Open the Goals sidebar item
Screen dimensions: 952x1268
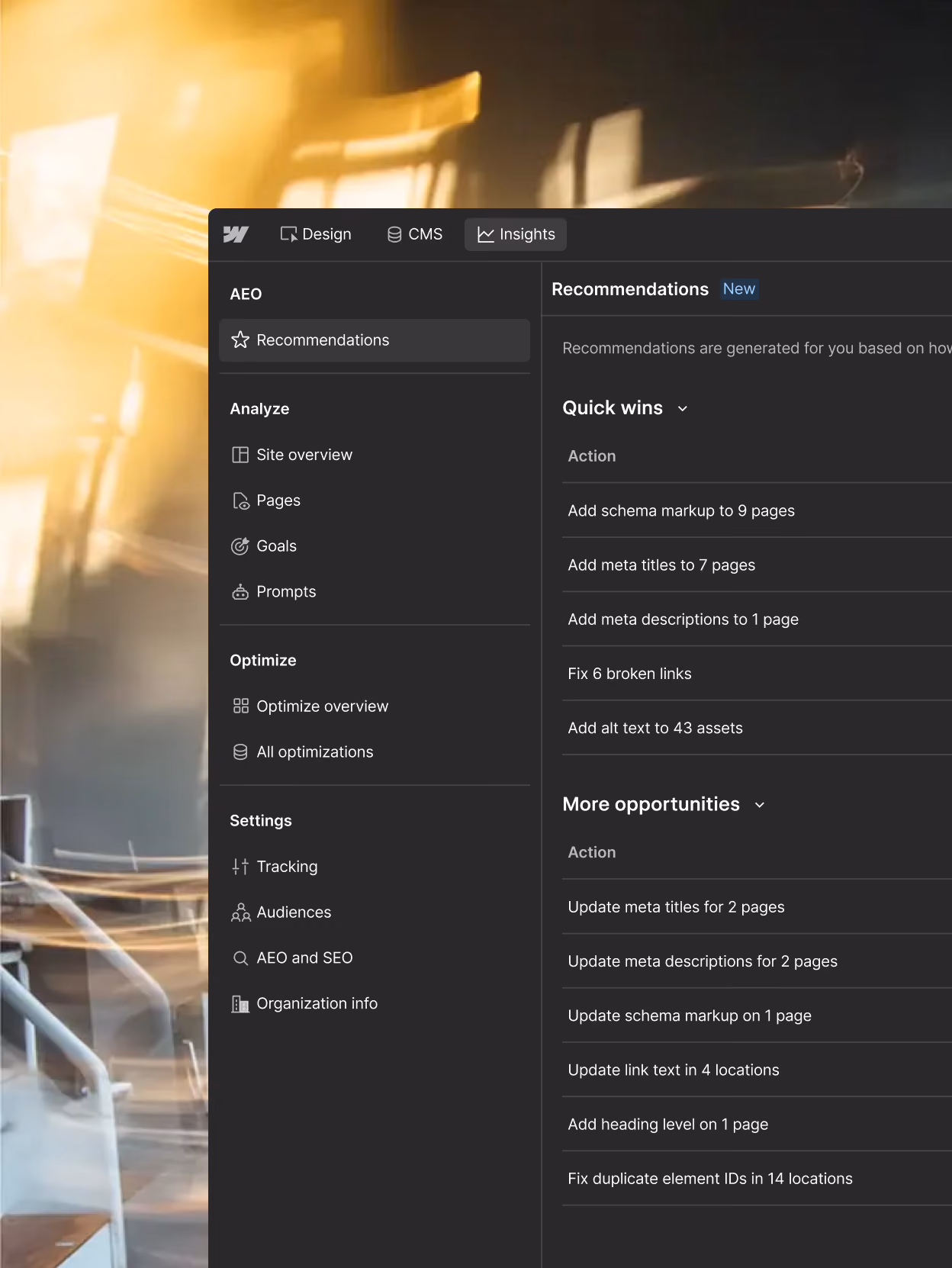pyautogui.click(x=375, y=546)
